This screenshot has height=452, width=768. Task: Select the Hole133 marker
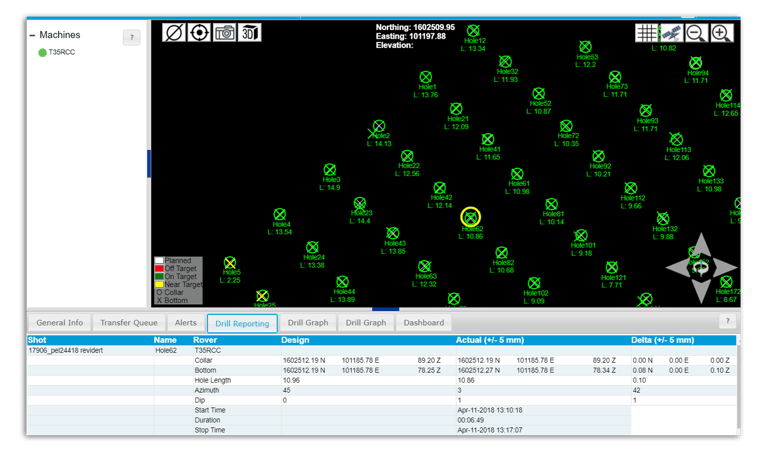709,171
